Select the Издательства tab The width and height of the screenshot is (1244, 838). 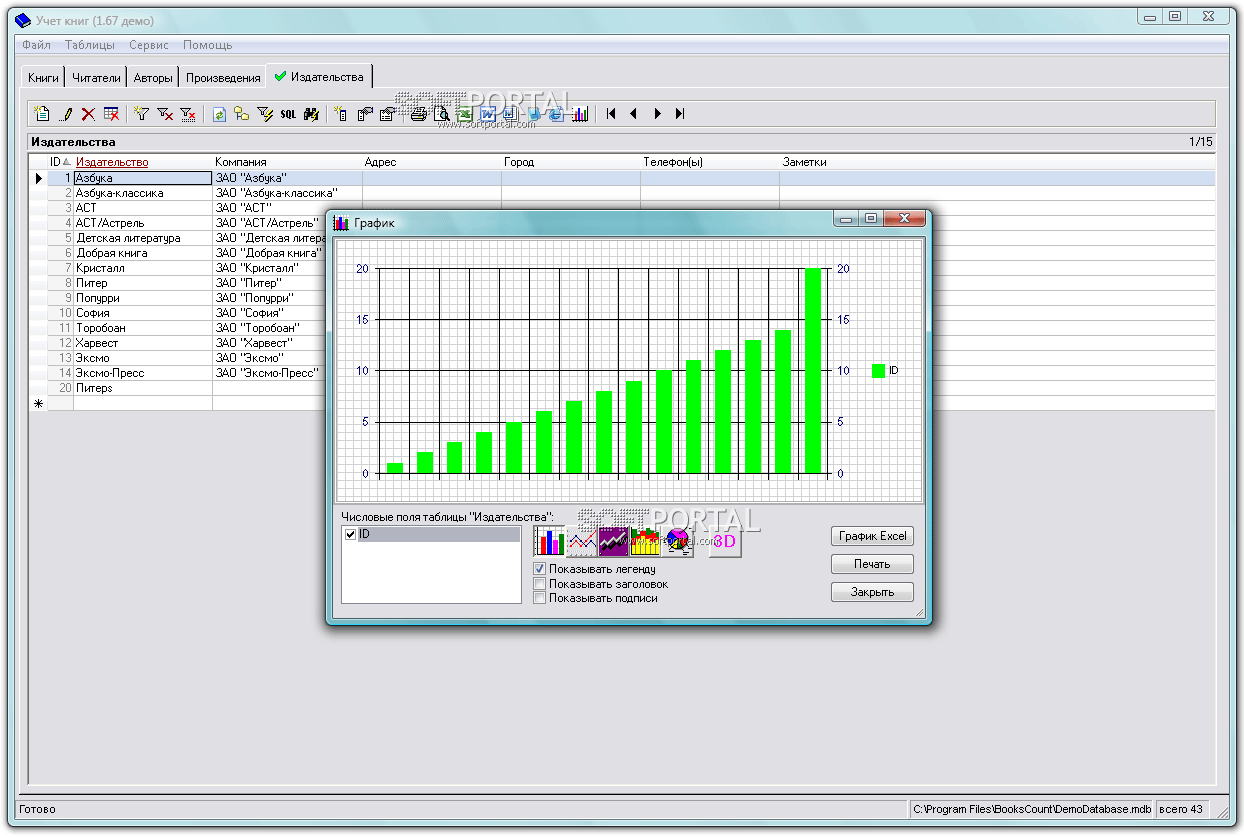click(x=319, y=76)
